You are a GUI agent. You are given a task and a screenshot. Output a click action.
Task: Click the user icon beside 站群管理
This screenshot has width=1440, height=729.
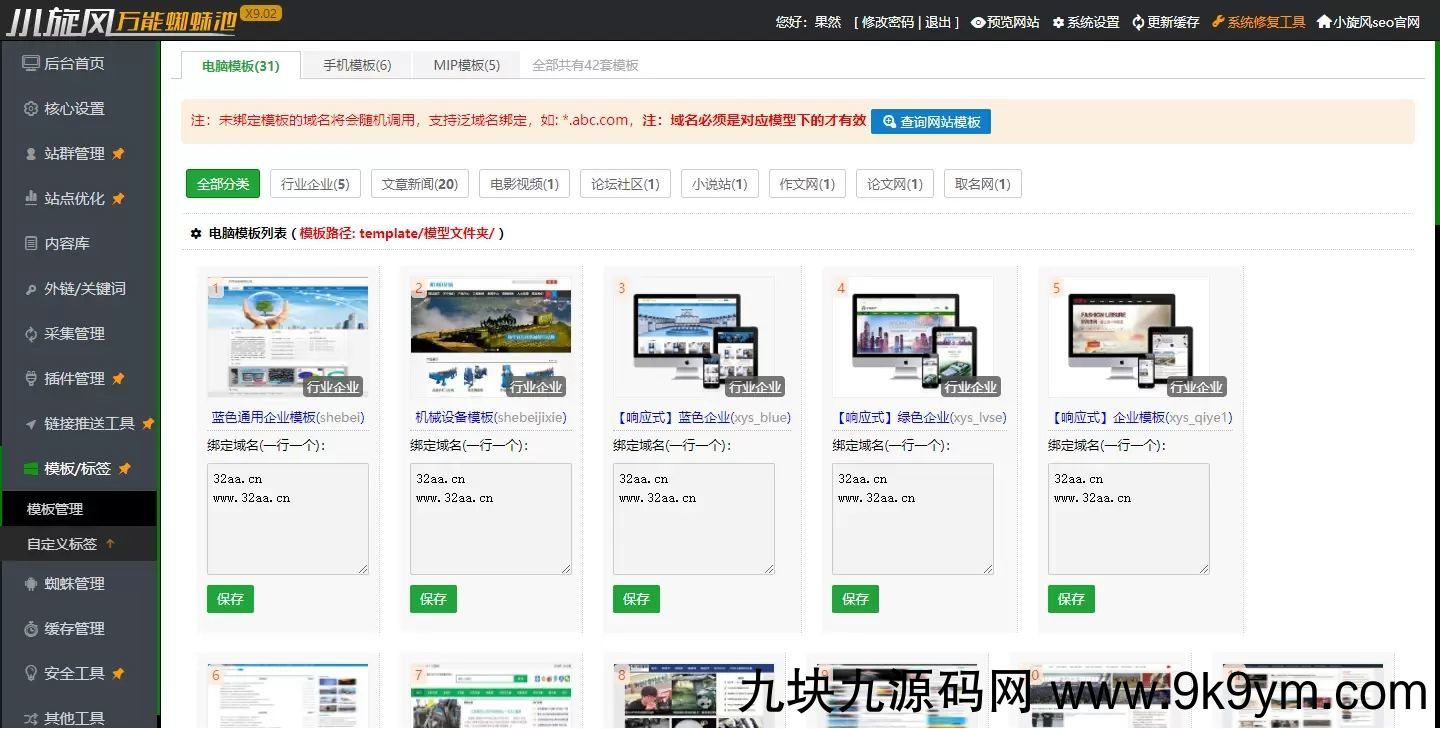[x=30, y=154]
